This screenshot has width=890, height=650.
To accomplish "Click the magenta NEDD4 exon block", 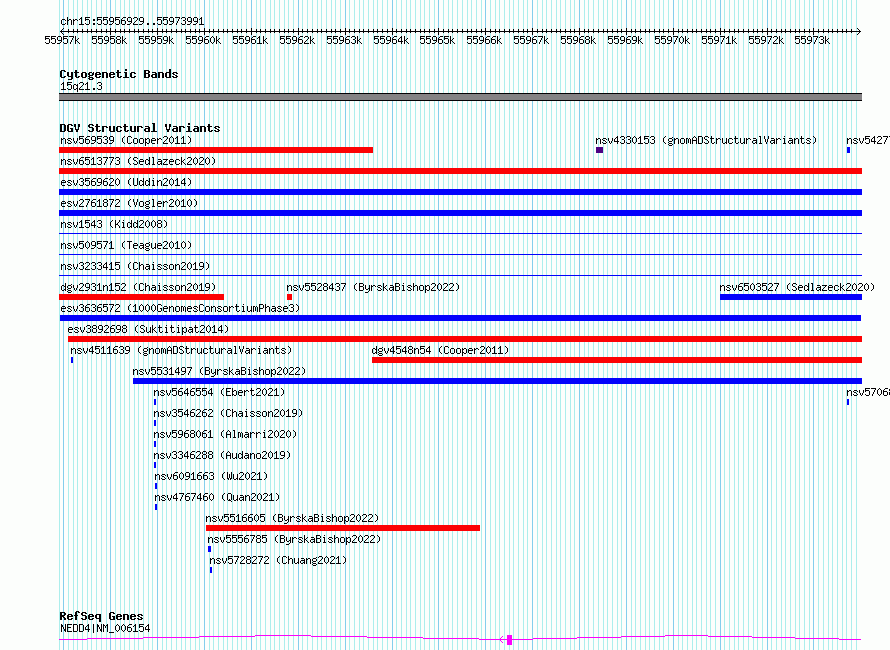I will (509, 640).
